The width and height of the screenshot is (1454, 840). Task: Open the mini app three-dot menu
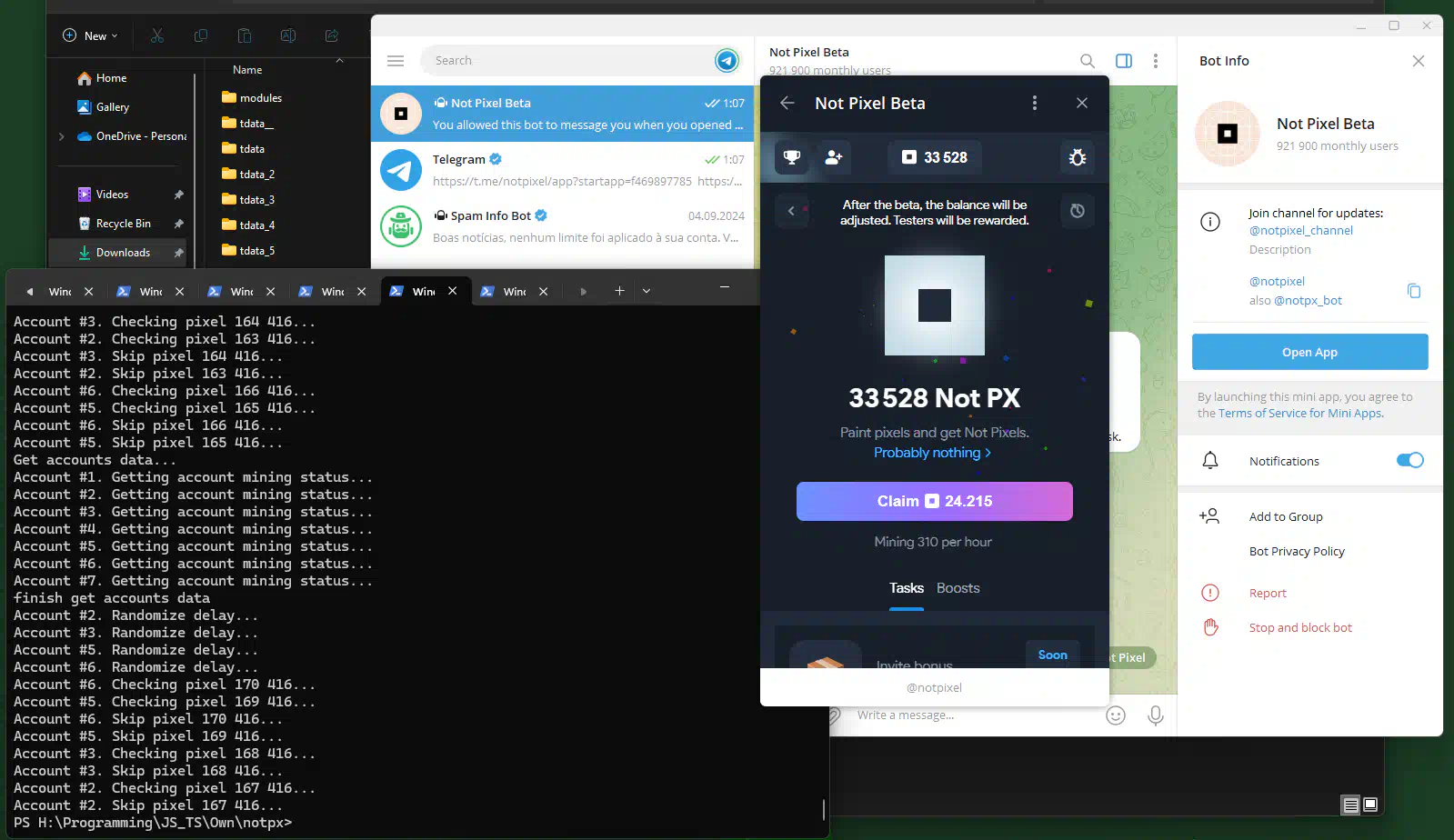[x=1034, y=103]
